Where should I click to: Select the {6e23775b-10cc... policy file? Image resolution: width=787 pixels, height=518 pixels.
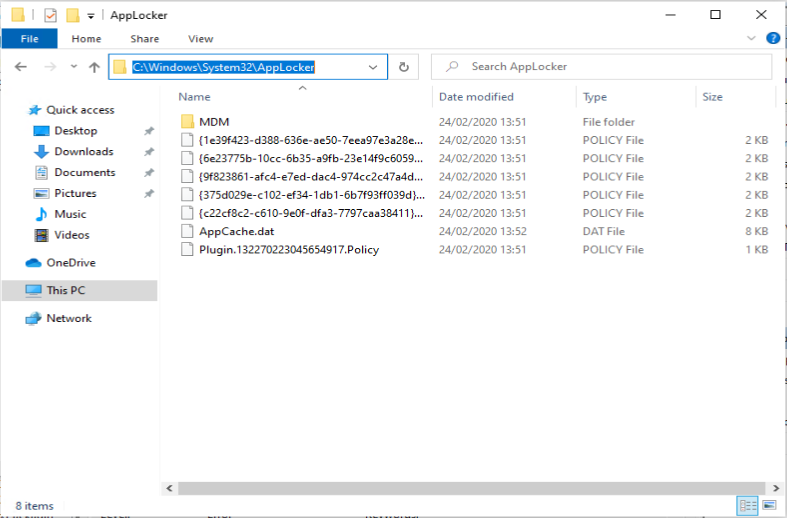(x=311, y=159)
